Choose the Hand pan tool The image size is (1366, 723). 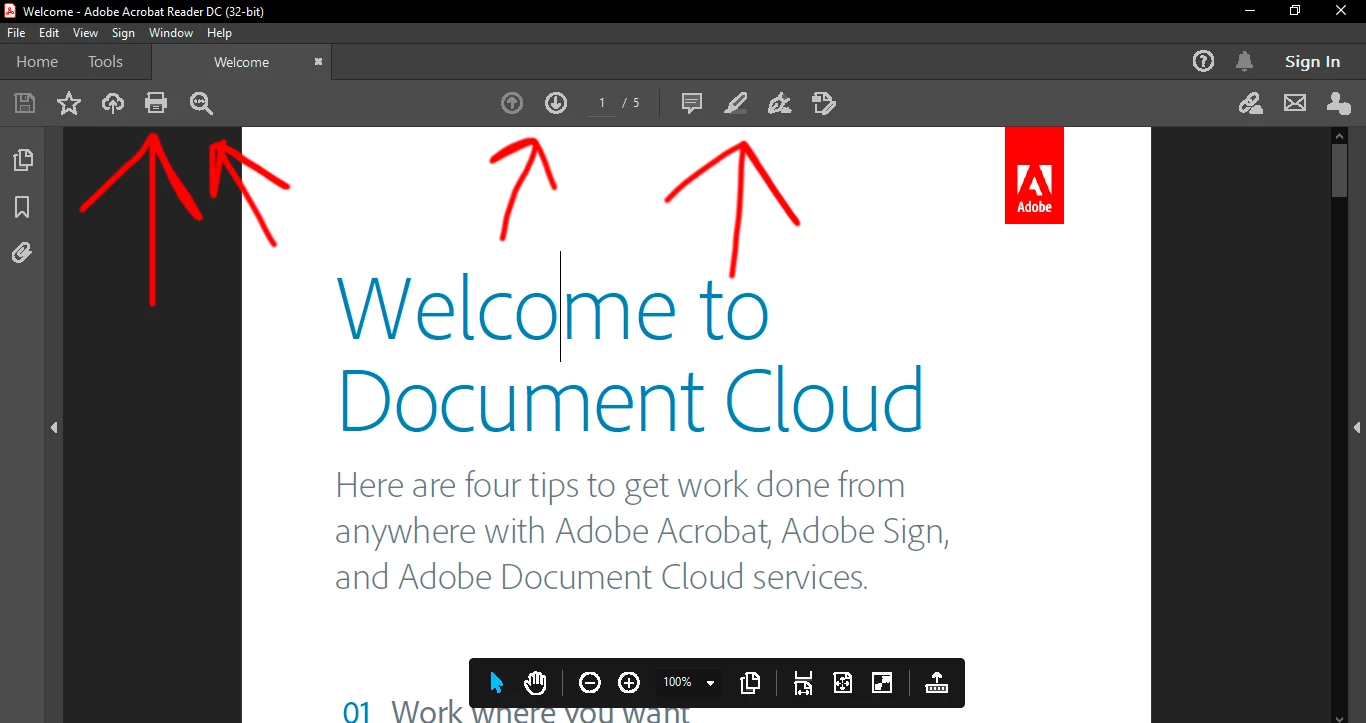point(535,683)
